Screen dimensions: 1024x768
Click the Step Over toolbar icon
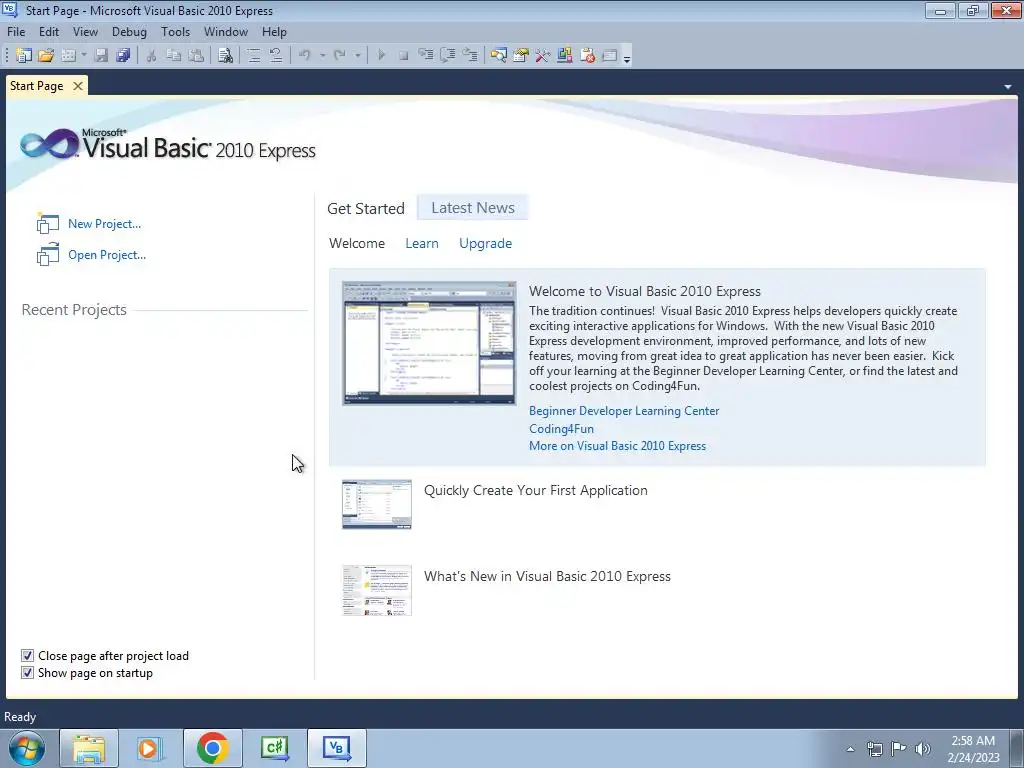click(448, 56)
